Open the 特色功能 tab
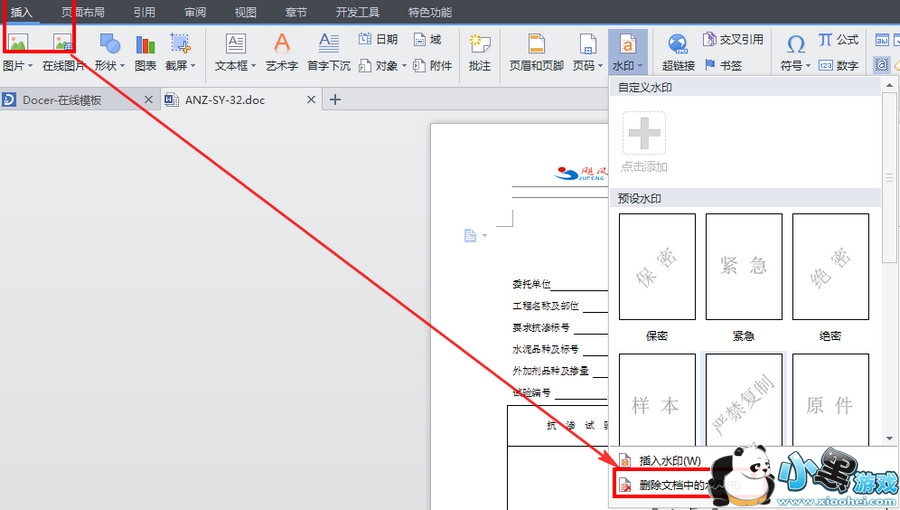Screen dimensions: 900x510 (430, 12)
